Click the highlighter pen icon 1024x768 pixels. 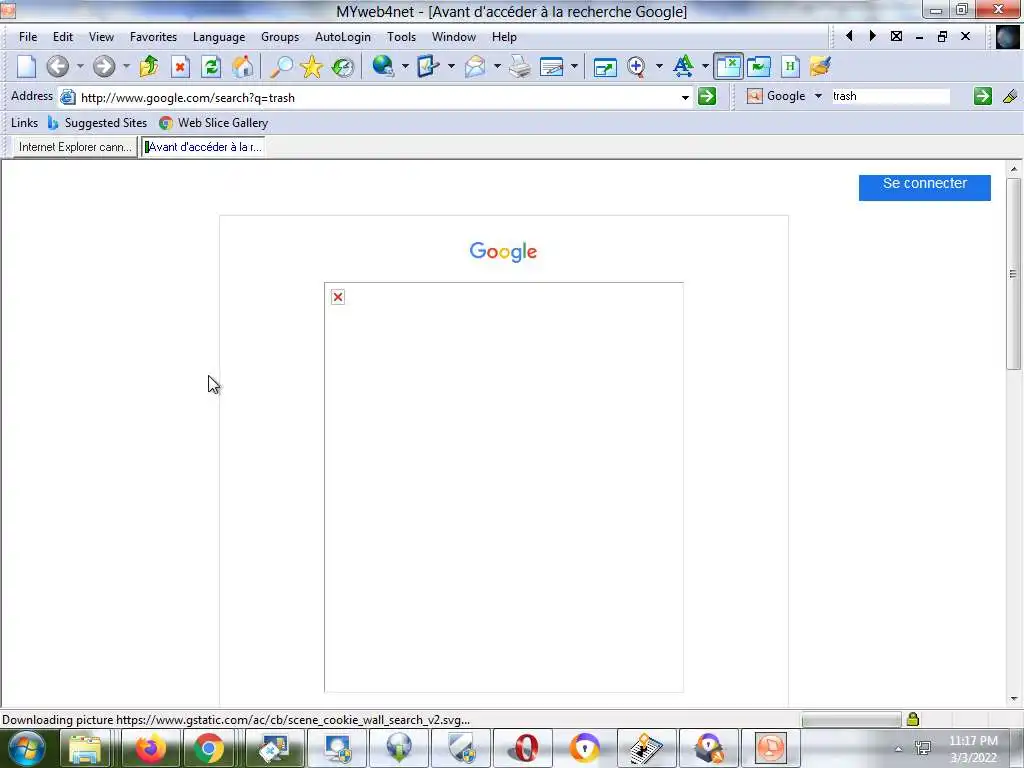point(1010,97)
